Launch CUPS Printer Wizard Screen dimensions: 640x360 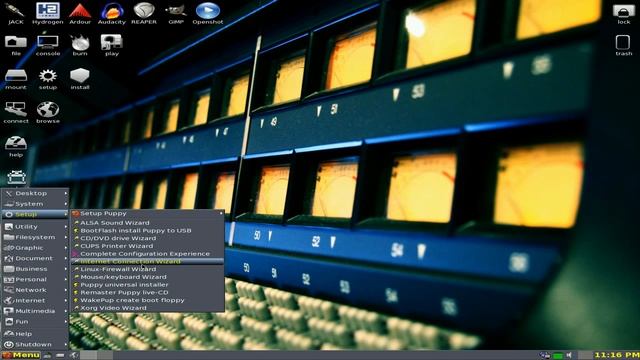147,246
